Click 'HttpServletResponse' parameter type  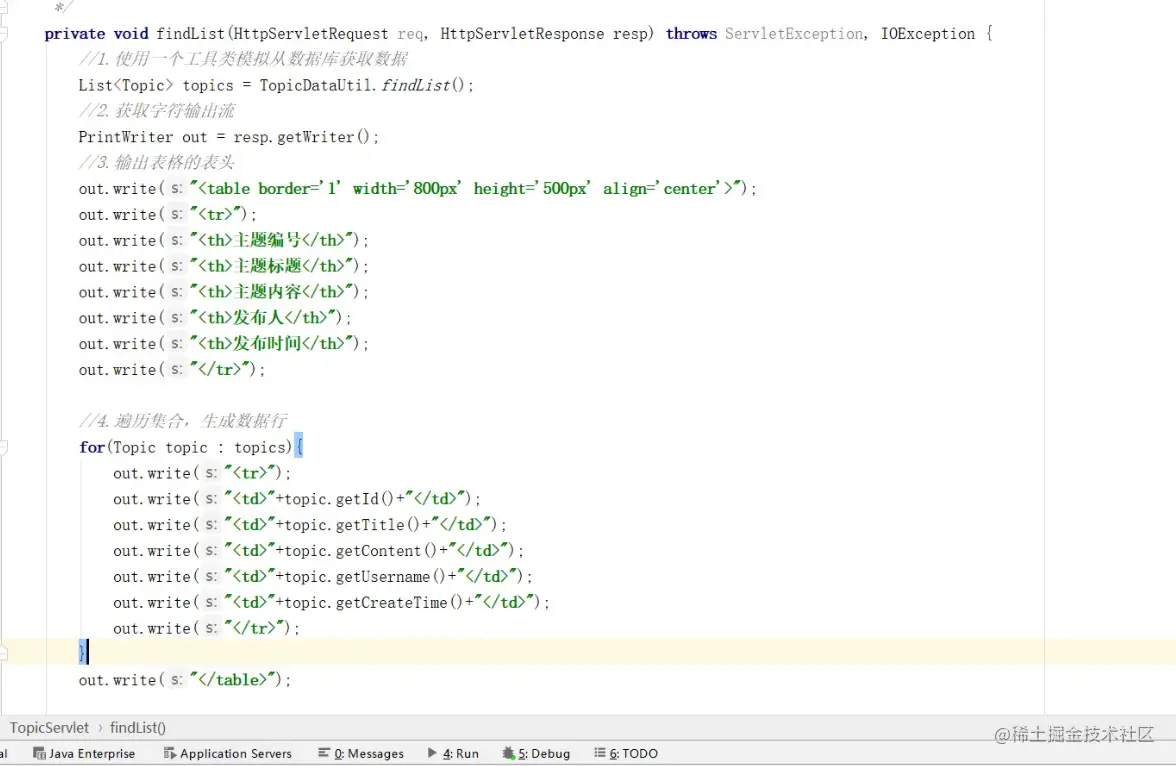pos(522,34)
